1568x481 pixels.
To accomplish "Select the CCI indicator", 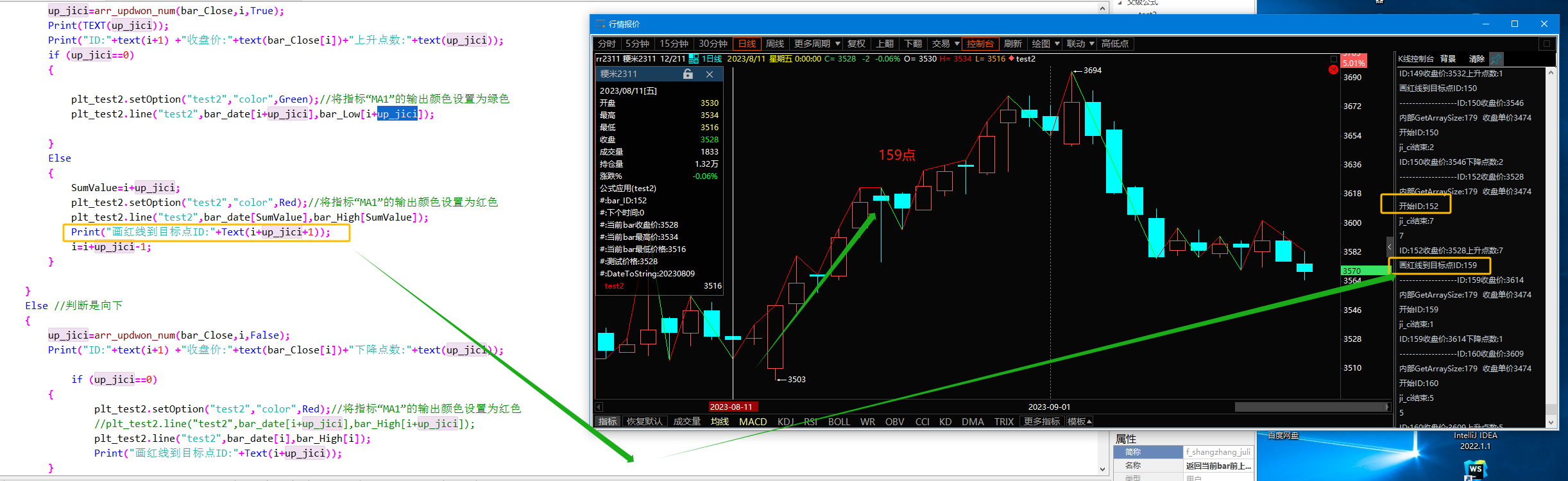I will (923, 421).
